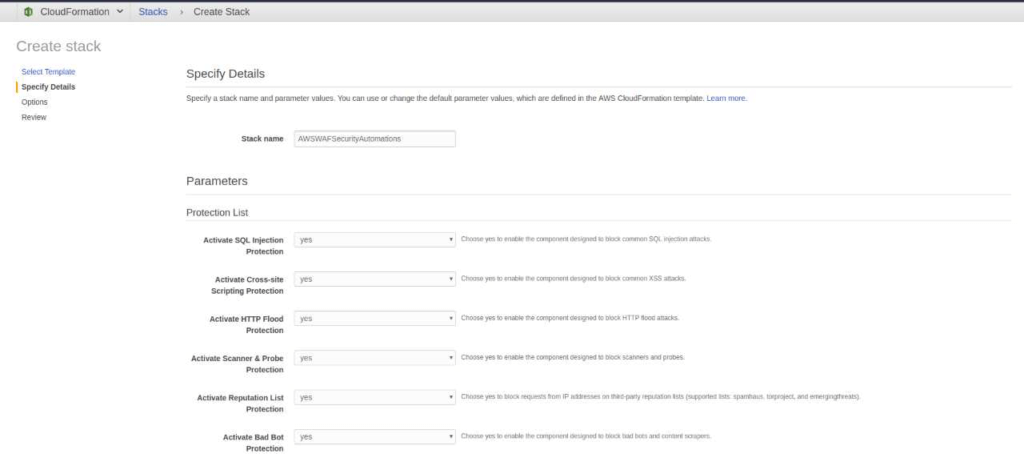Click the Parameters section heading
Viewport: 1024px width, 454px height.
point(217,182)
